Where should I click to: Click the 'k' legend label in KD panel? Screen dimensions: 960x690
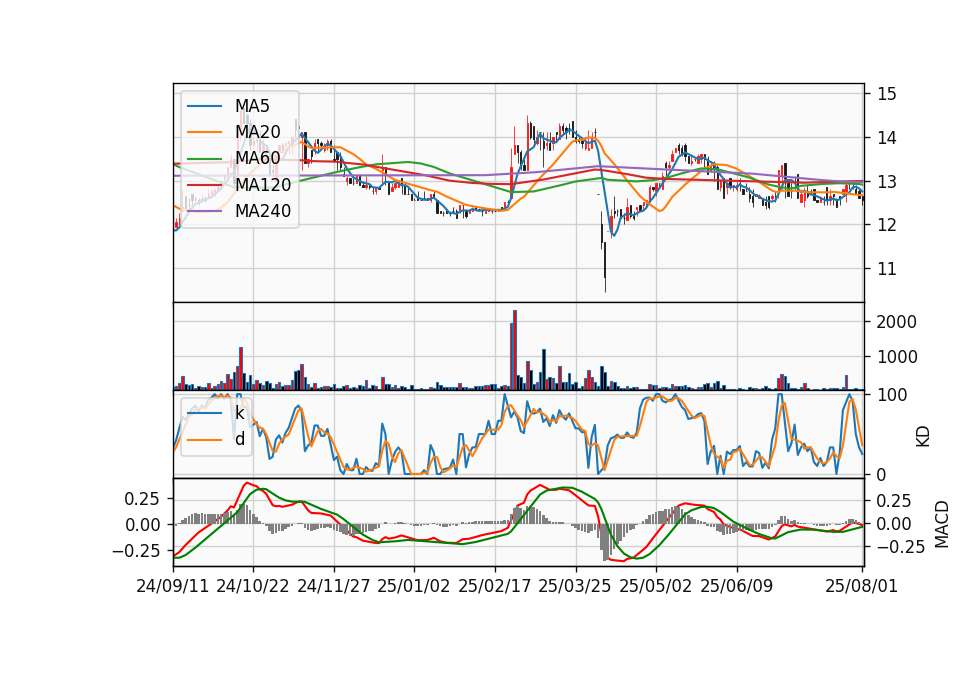pyautogui.click(x=239, y=413)
